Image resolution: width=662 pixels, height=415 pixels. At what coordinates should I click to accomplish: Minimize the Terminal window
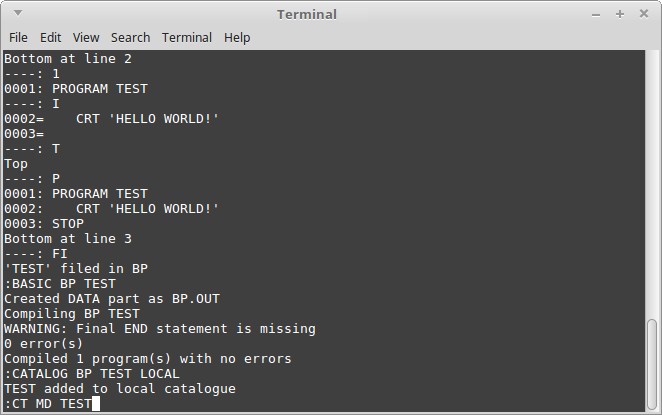[x=596, y=15]
